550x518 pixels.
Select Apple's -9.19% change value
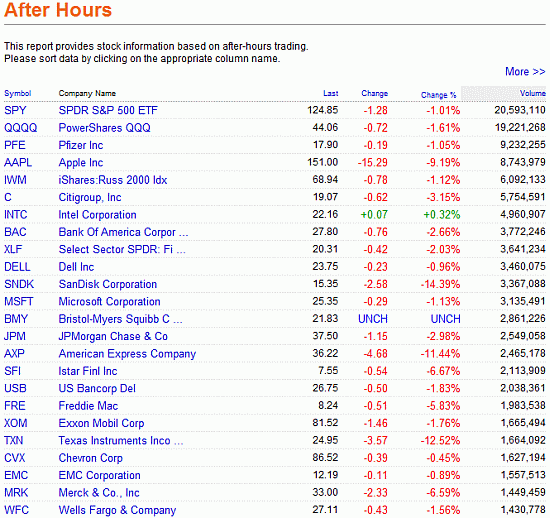pos(443,162)
